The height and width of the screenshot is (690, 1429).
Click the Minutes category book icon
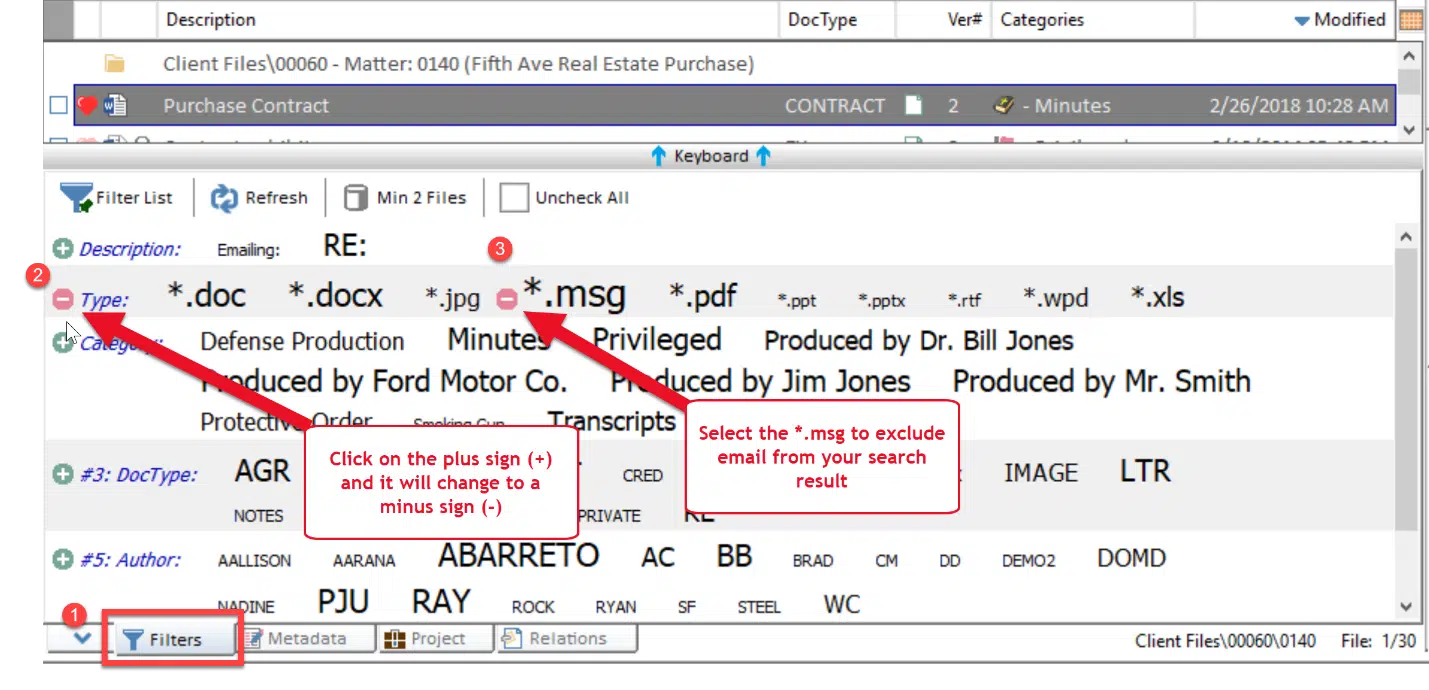click(1005, 105)
